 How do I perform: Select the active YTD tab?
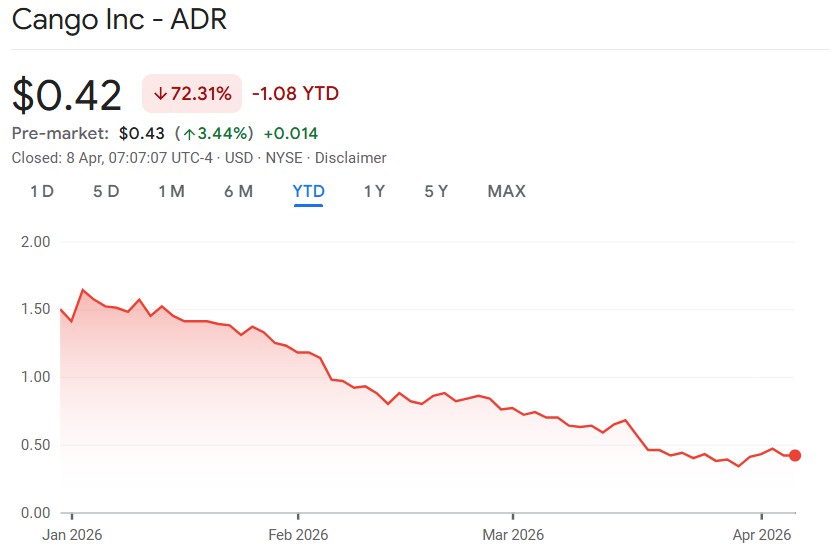pyautogui.click(x=308, y=191)
